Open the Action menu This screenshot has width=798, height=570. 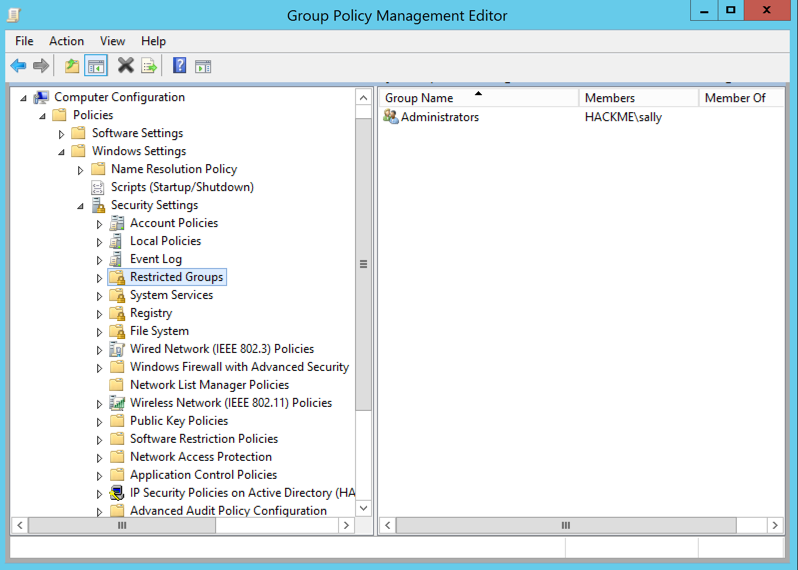(66, 41)
